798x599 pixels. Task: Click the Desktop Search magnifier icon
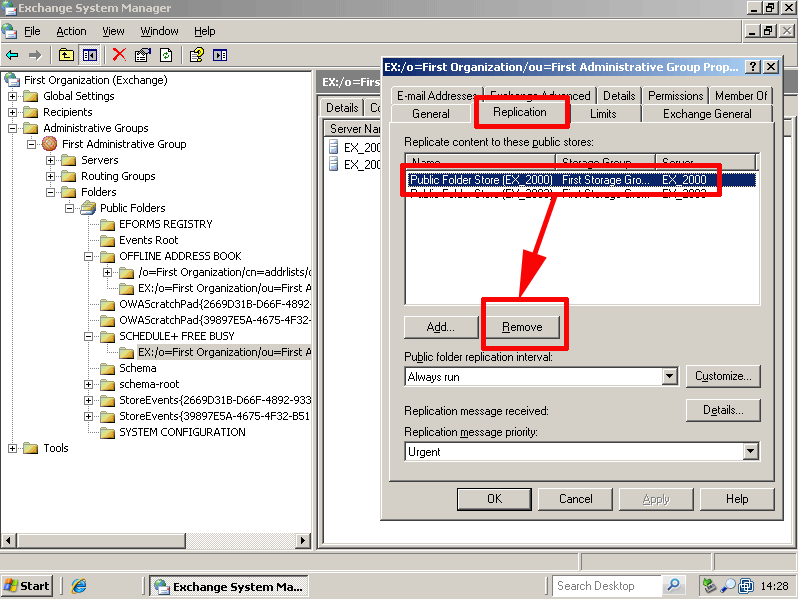click(x=673, y=585)
